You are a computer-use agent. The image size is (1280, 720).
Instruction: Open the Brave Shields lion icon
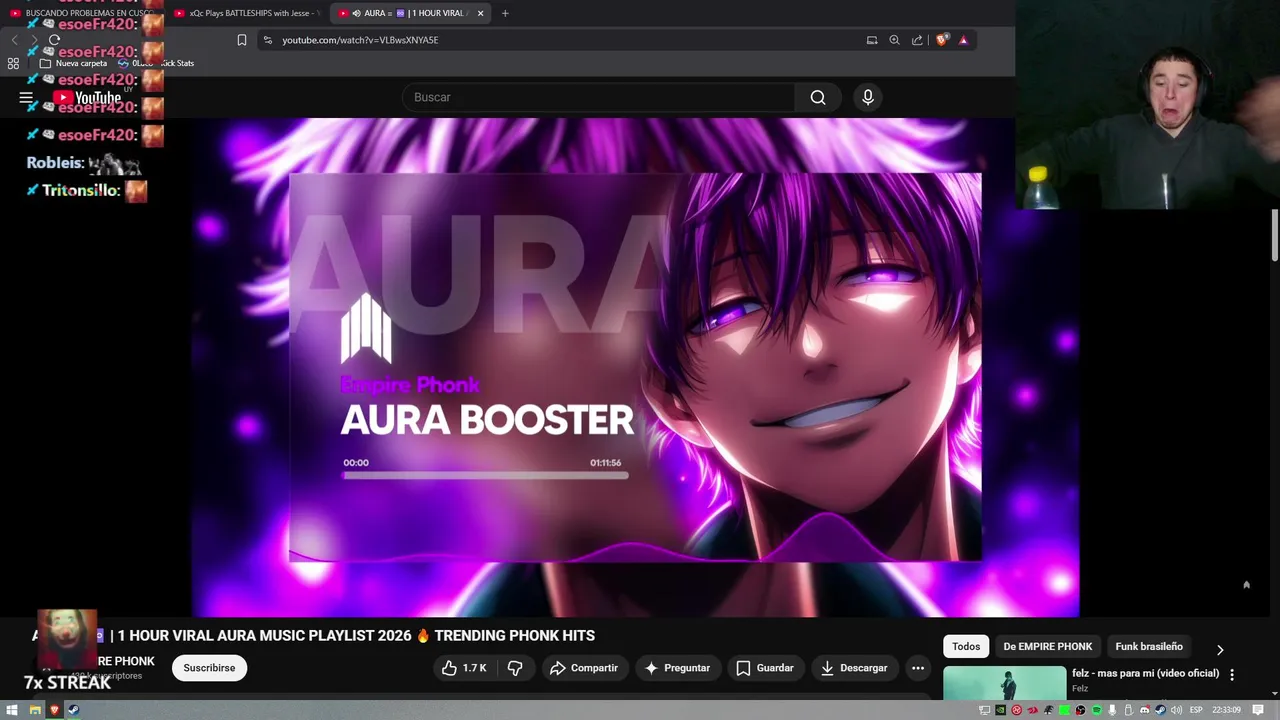tap(942, 40)
